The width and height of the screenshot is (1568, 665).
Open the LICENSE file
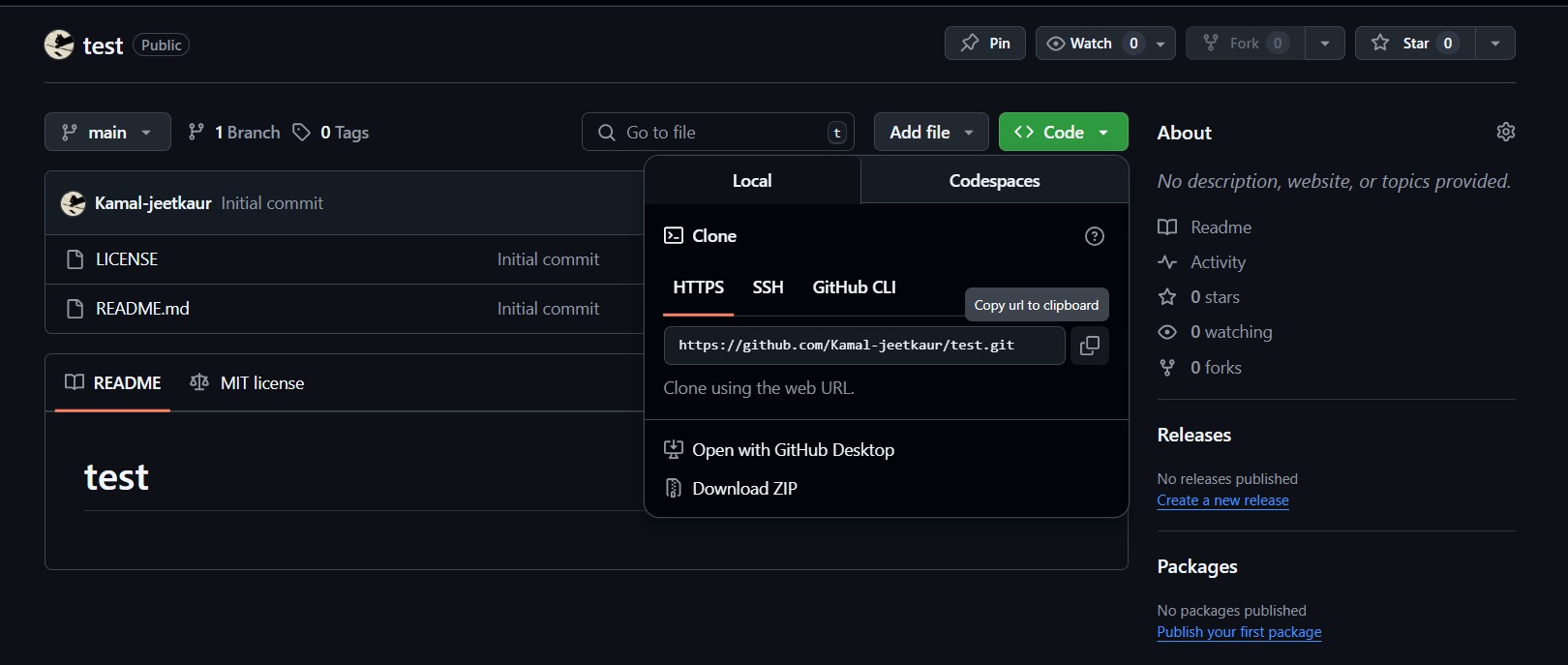click(127, 259)
